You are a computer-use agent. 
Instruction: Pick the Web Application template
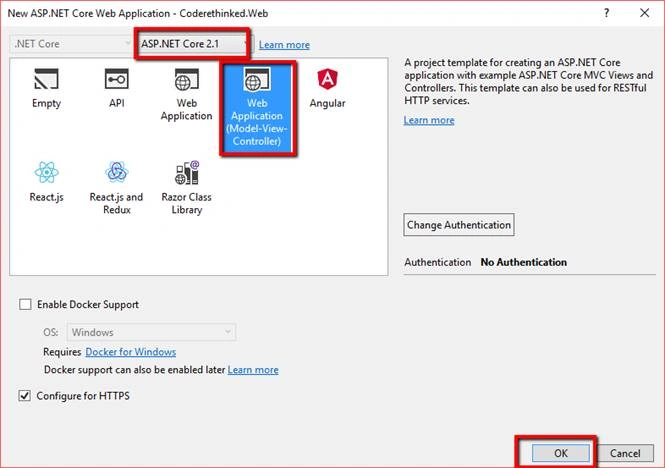(x=186, y=95)
